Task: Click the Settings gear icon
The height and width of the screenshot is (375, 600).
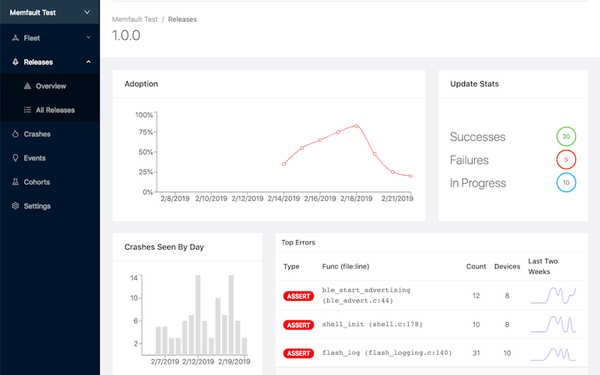Action: (15, 206)
